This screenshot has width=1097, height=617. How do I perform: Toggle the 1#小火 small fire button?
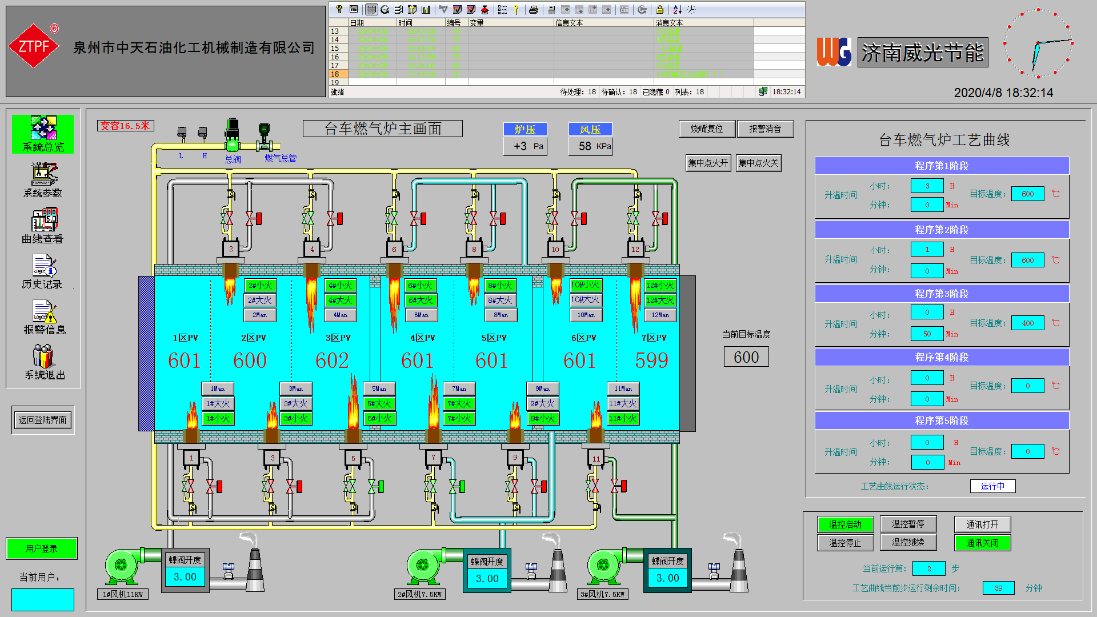click(x=218, y=419)
